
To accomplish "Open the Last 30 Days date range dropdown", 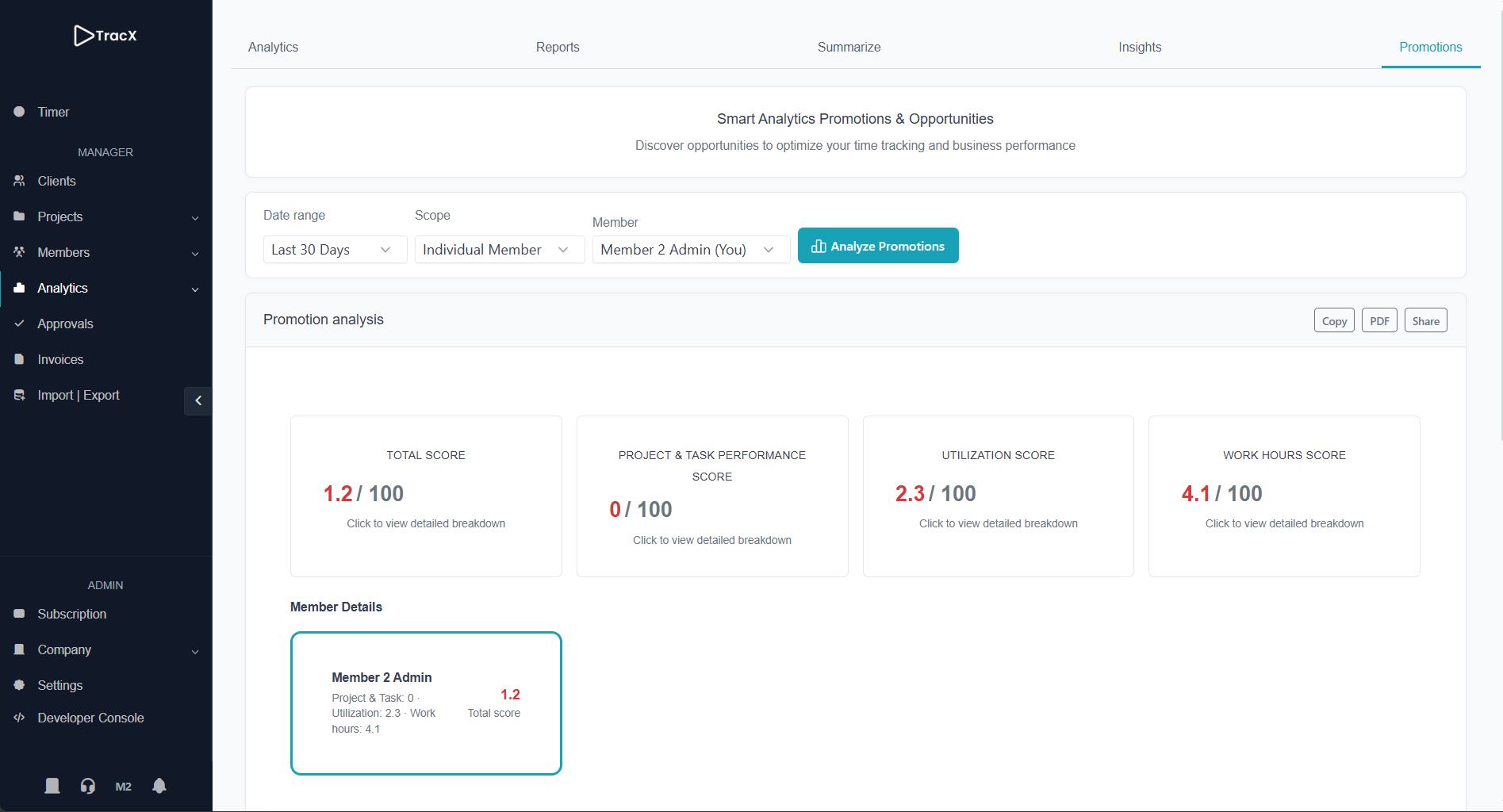I will [x=335, y=250].
